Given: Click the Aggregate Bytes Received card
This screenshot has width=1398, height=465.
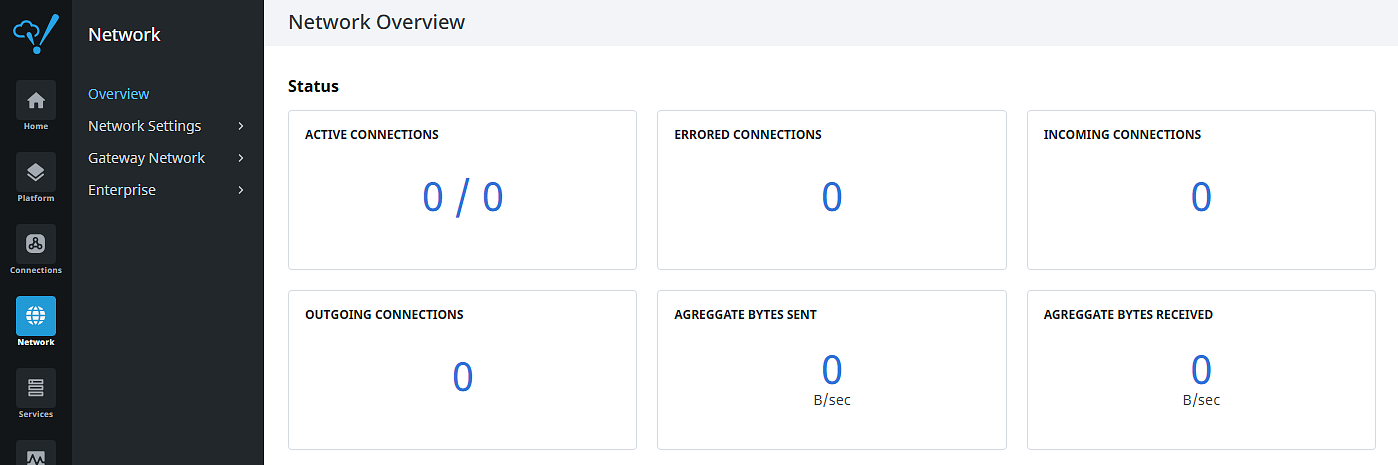Looking at the screenshot, I should [1201, 370].
